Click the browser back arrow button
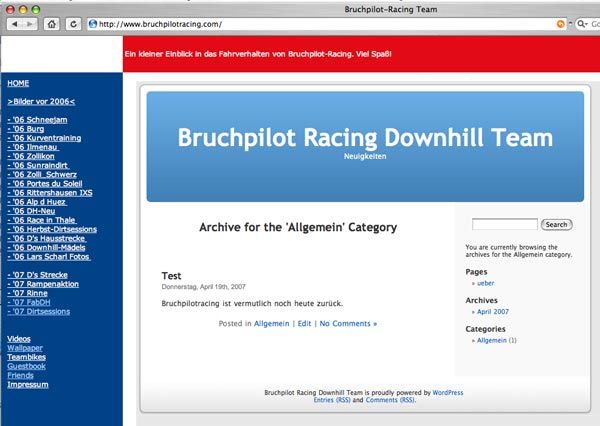The height and width of the screenshot is (426, 600). (x=15, y=24)
